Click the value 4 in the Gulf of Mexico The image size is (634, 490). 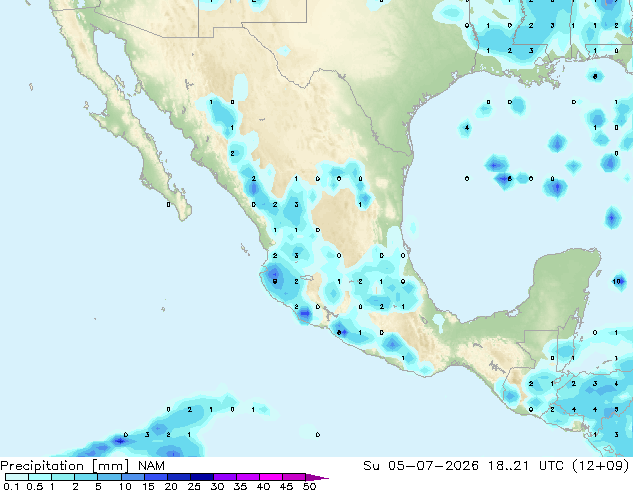[x=467, y=128]
